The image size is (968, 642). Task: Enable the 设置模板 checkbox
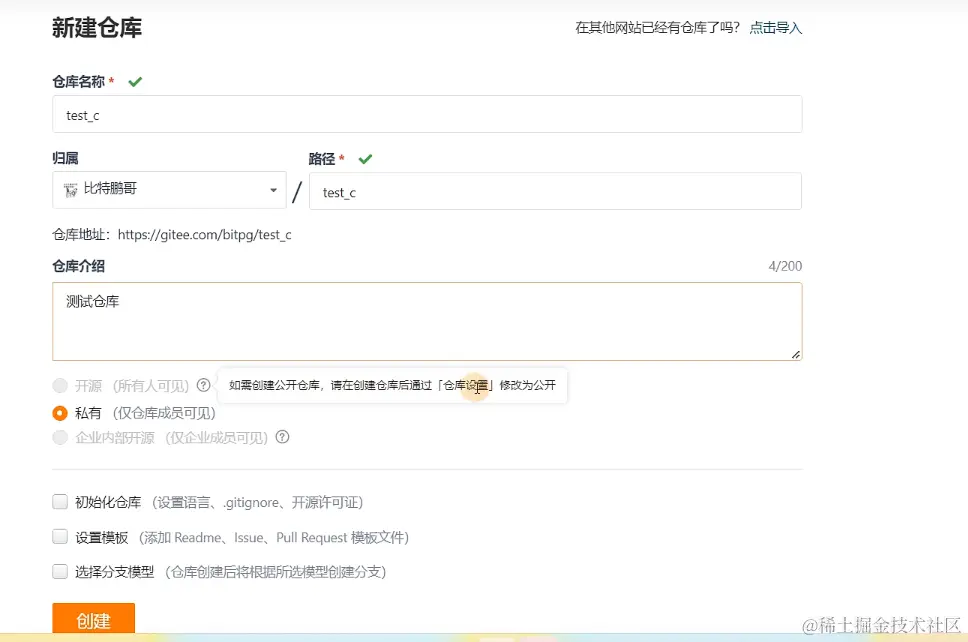point(60,537)
